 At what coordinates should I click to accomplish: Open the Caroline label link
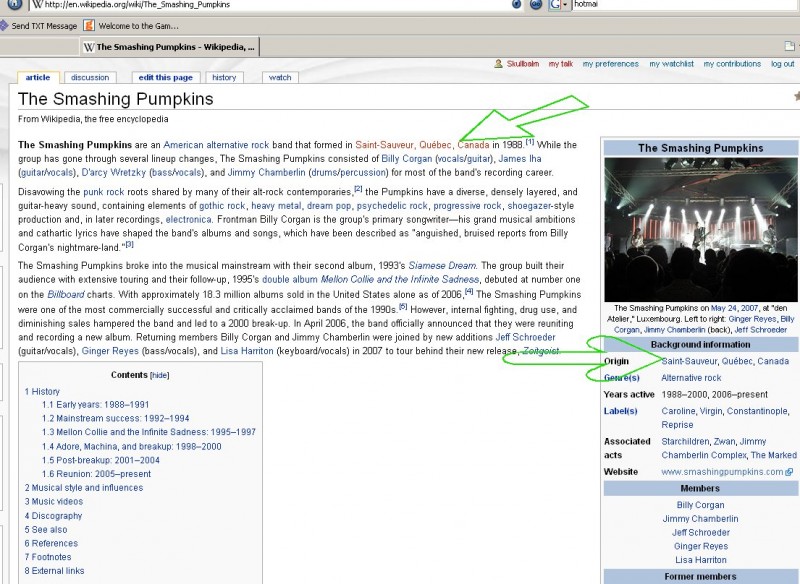(678, 411)
